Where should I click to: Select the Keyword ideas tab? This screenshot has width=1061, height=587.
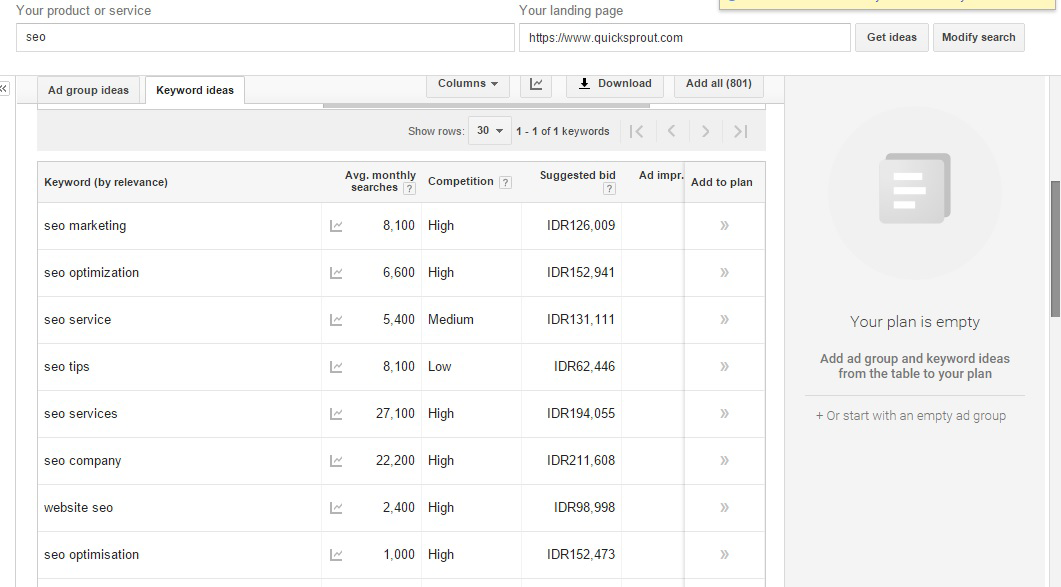[x=195, y=91]
